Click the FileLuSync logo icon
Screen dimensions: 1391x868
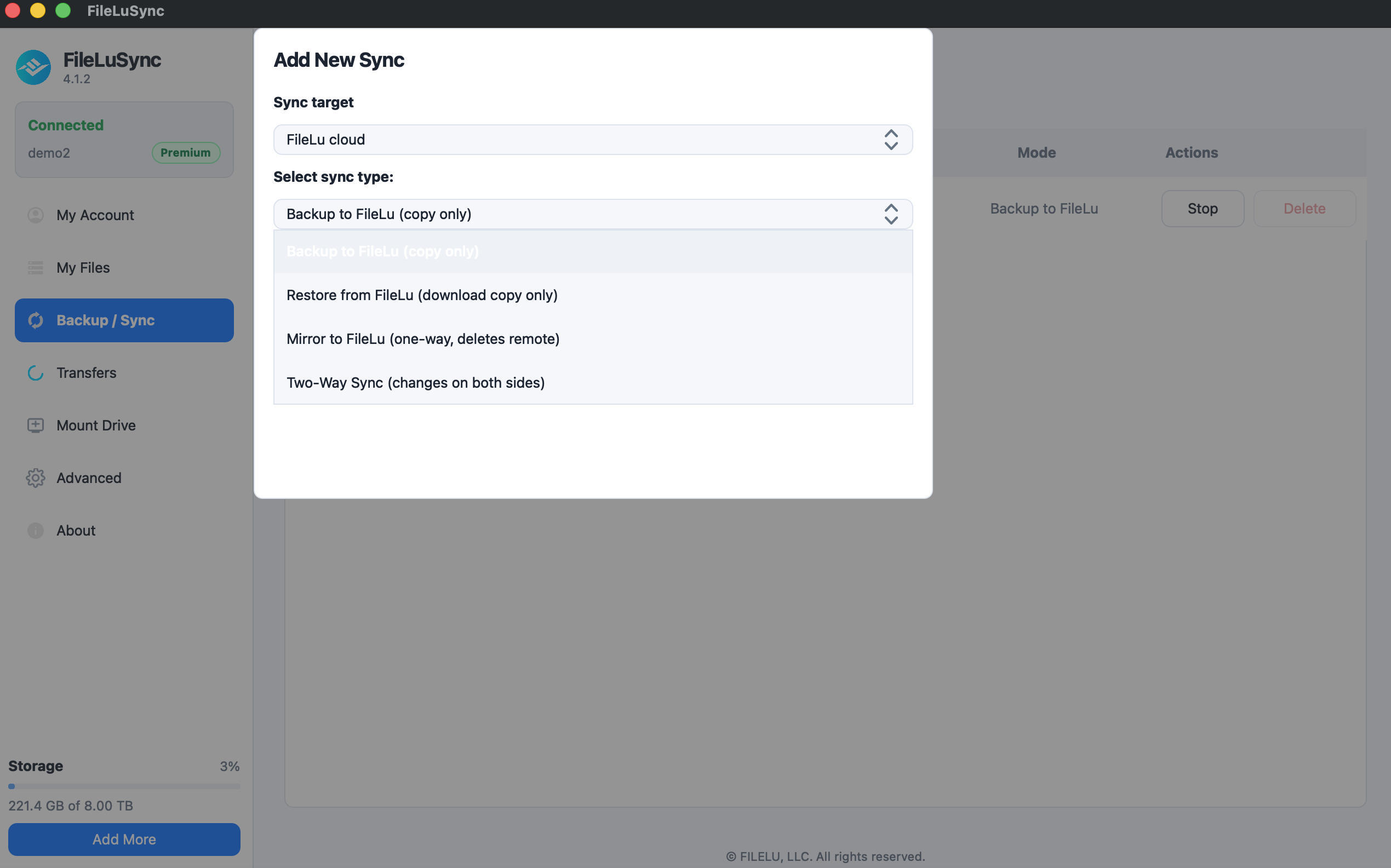point(33,67)
